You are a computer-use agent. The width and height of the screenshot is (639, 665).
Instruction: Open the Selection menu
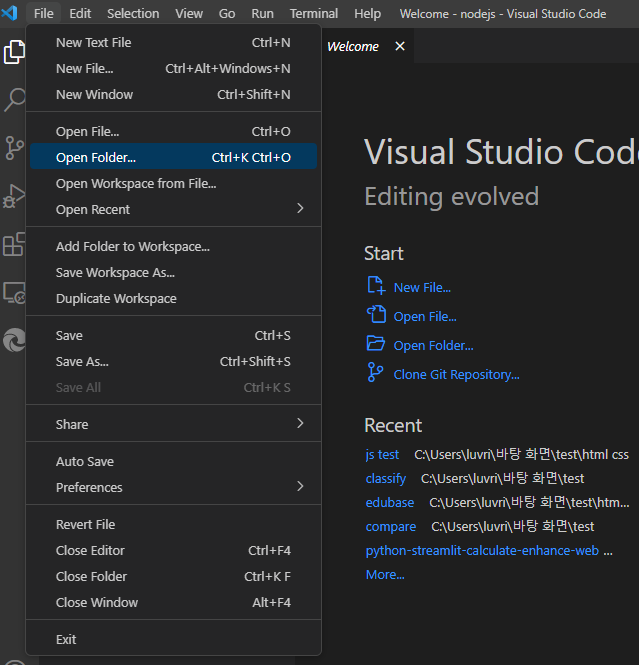click(x=133, y=14)
